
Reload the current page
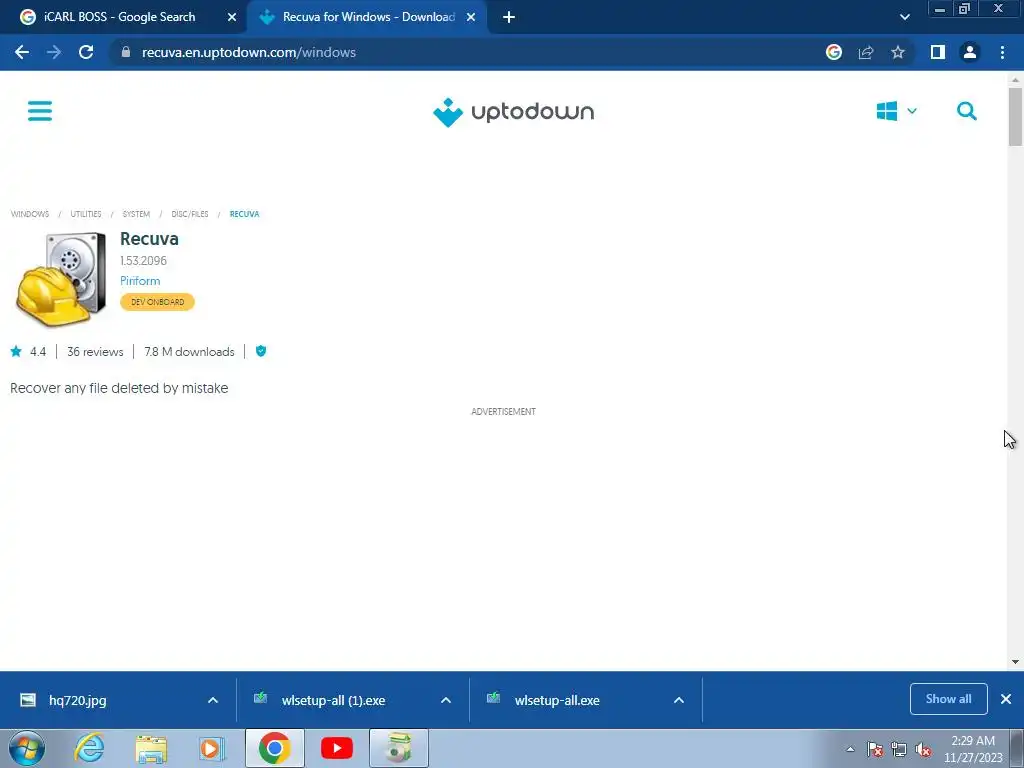86,52
